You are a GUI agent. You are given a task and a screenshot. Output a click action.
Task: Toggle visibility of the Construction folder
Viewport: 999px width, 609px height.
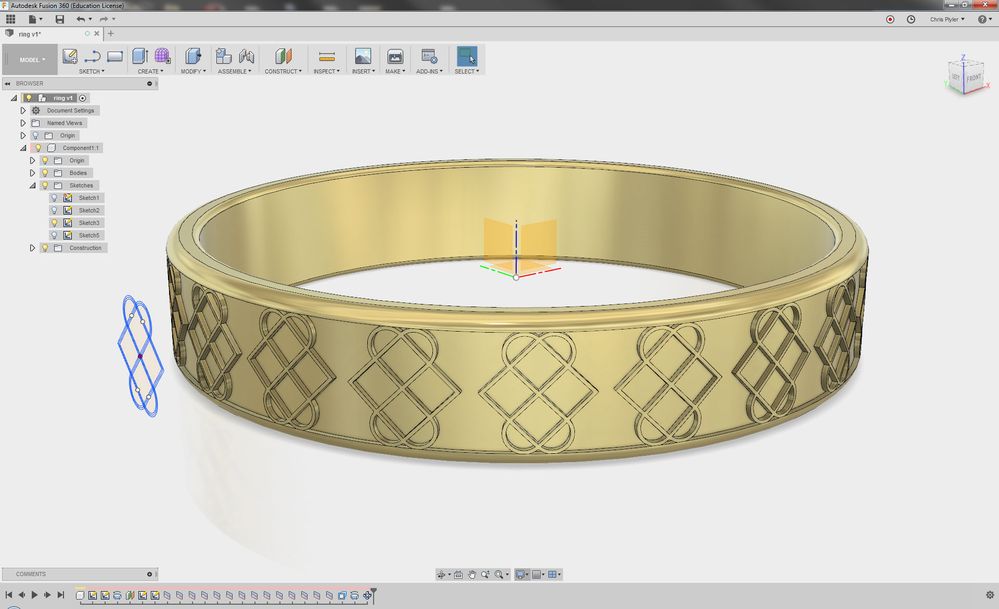click(45, 248)
